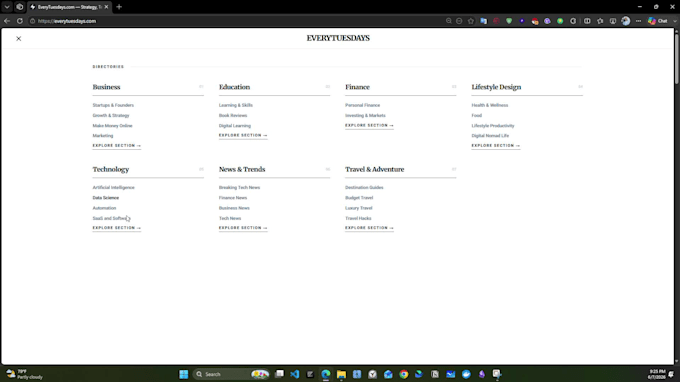The width and height of the screenshot is (680, 382).
Task: Click the EVERYTUESDAYS site logo
Action: 338,38
